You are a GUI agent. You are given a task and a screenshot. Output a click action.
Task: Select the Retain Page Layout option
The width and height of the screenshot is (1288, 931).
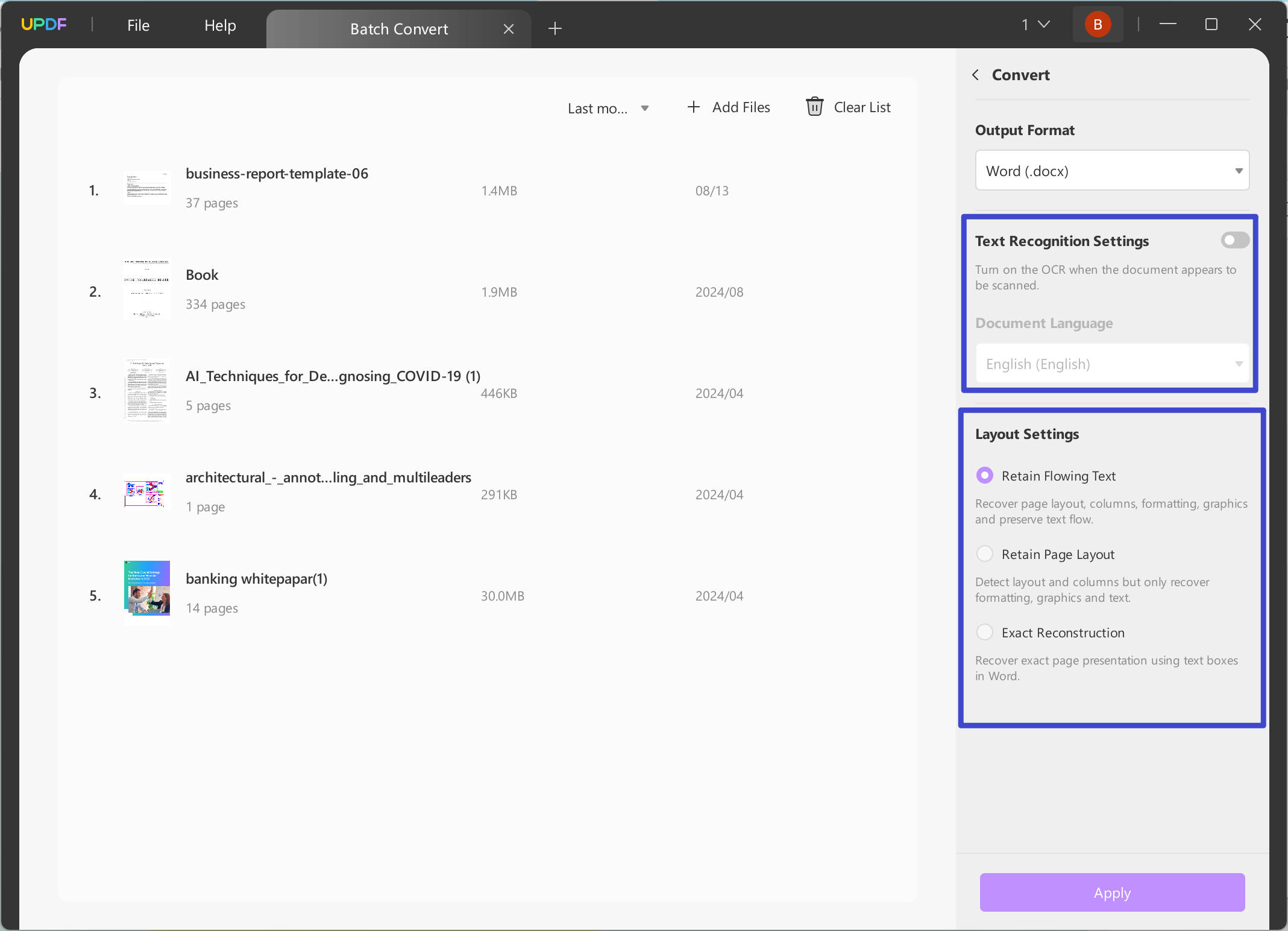tap(984, 554)
